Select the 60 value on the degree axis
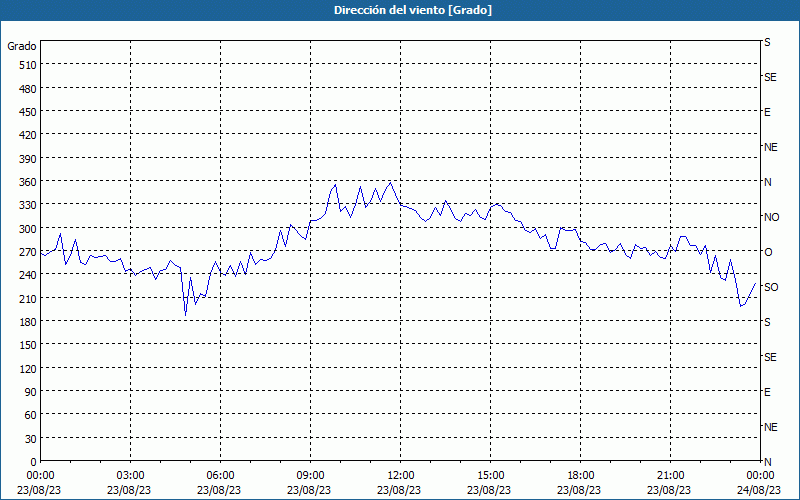 31,415
